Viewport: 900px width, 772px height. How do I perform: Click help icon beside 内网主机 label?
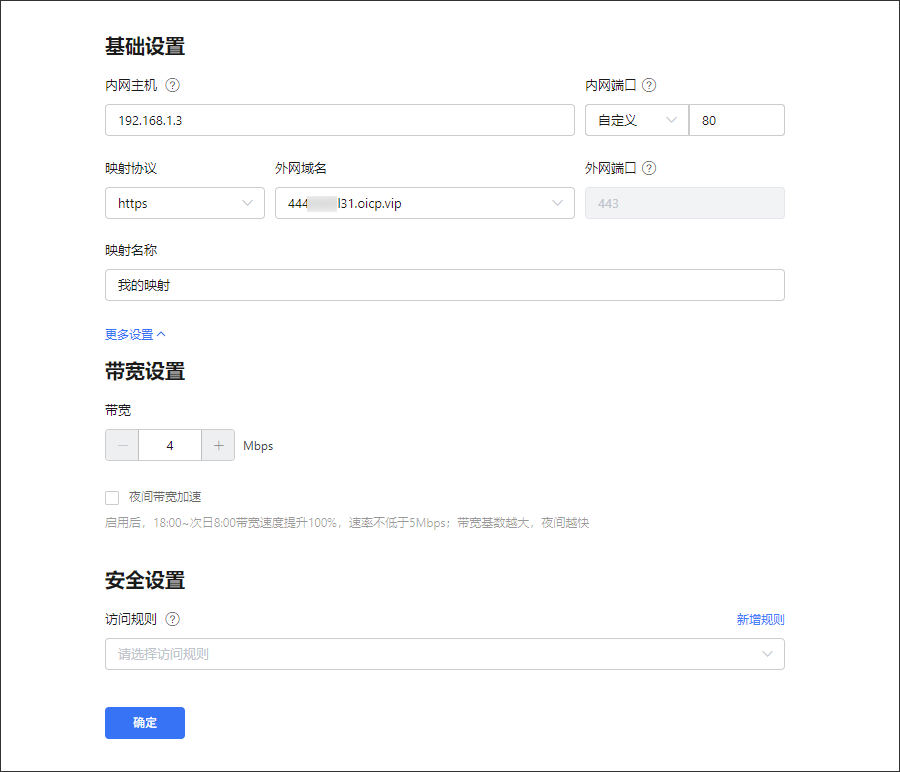point(172,86)
